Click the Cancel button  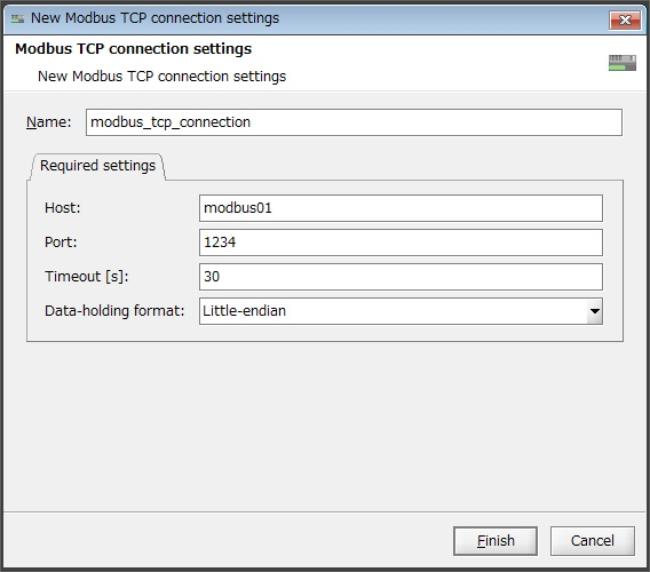point(592,541)
